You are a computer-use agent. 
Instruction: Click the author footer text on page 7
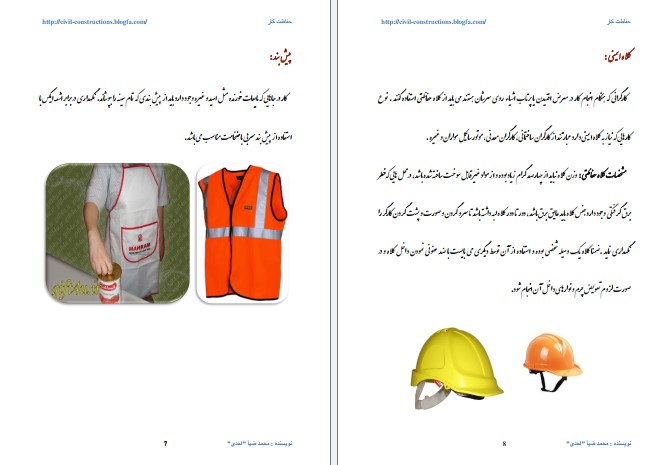click(260, 443)
